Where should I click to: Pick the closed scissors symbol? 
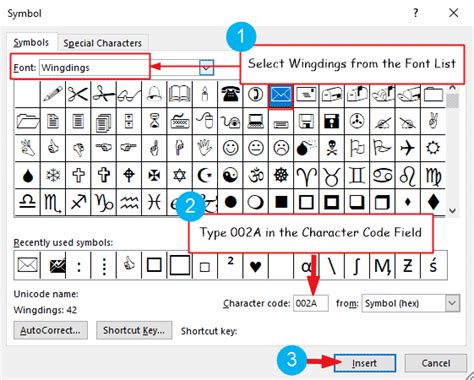[x=78, y=94]
